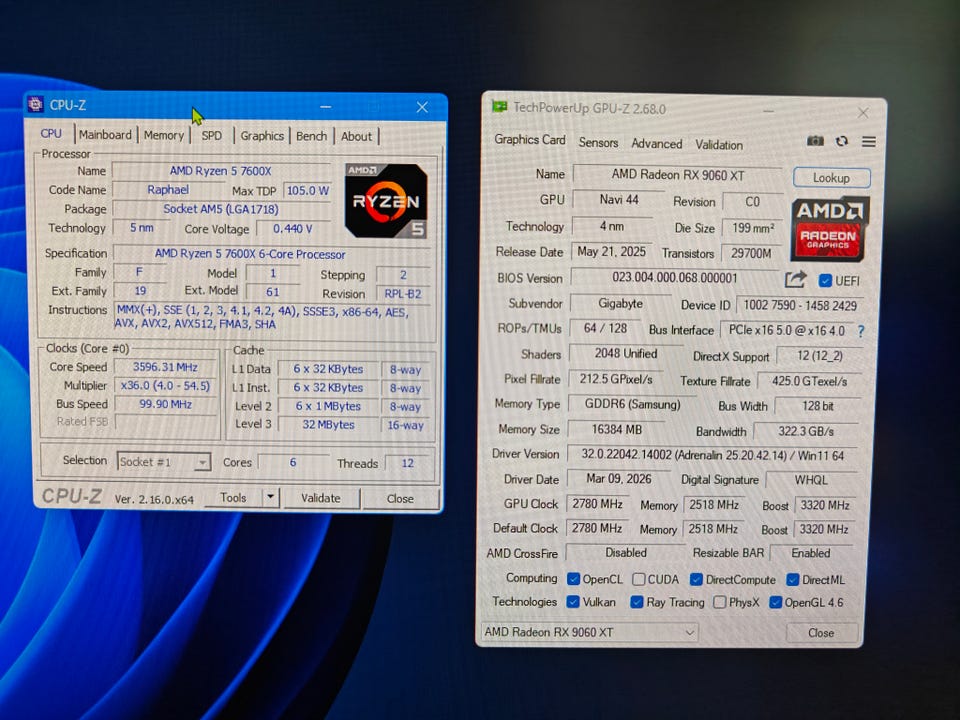Click the Code Name value Raphael
The height and width of the screenshot is (720, 960).
[168, 190]
